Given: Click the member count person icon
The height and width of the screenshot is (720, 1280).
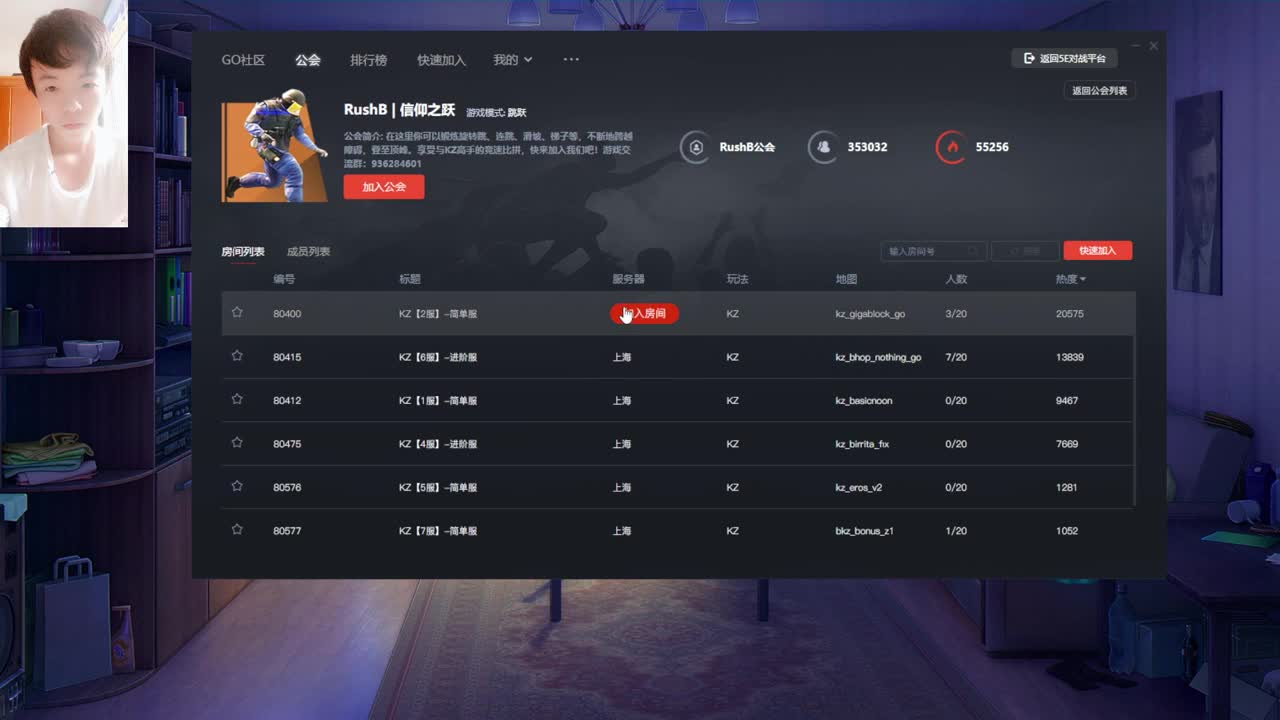Looking at the screenshot, I should (x=822, y=147).
